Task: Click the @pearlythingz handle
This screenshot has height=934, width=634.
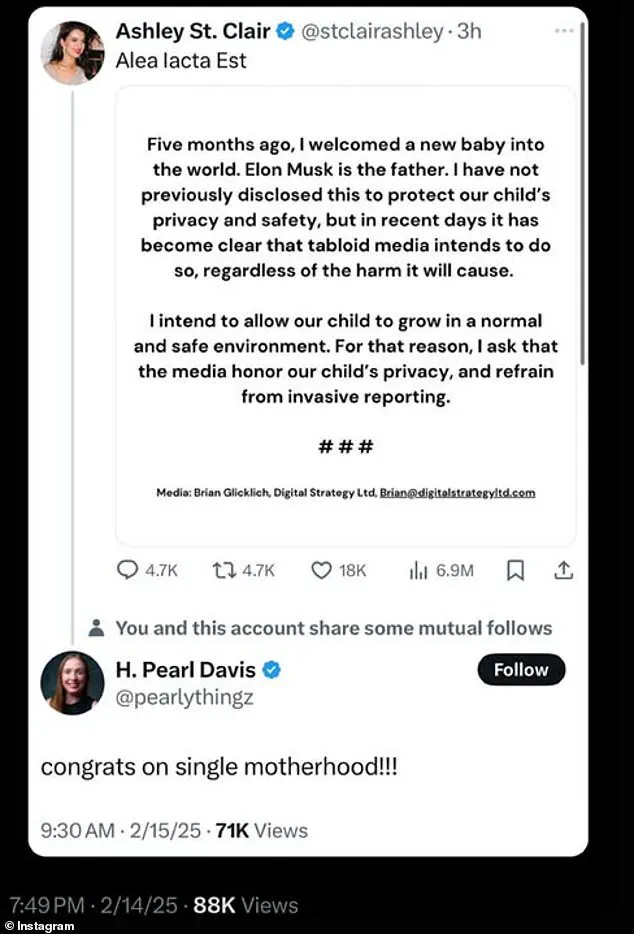Action: (184, 697)
